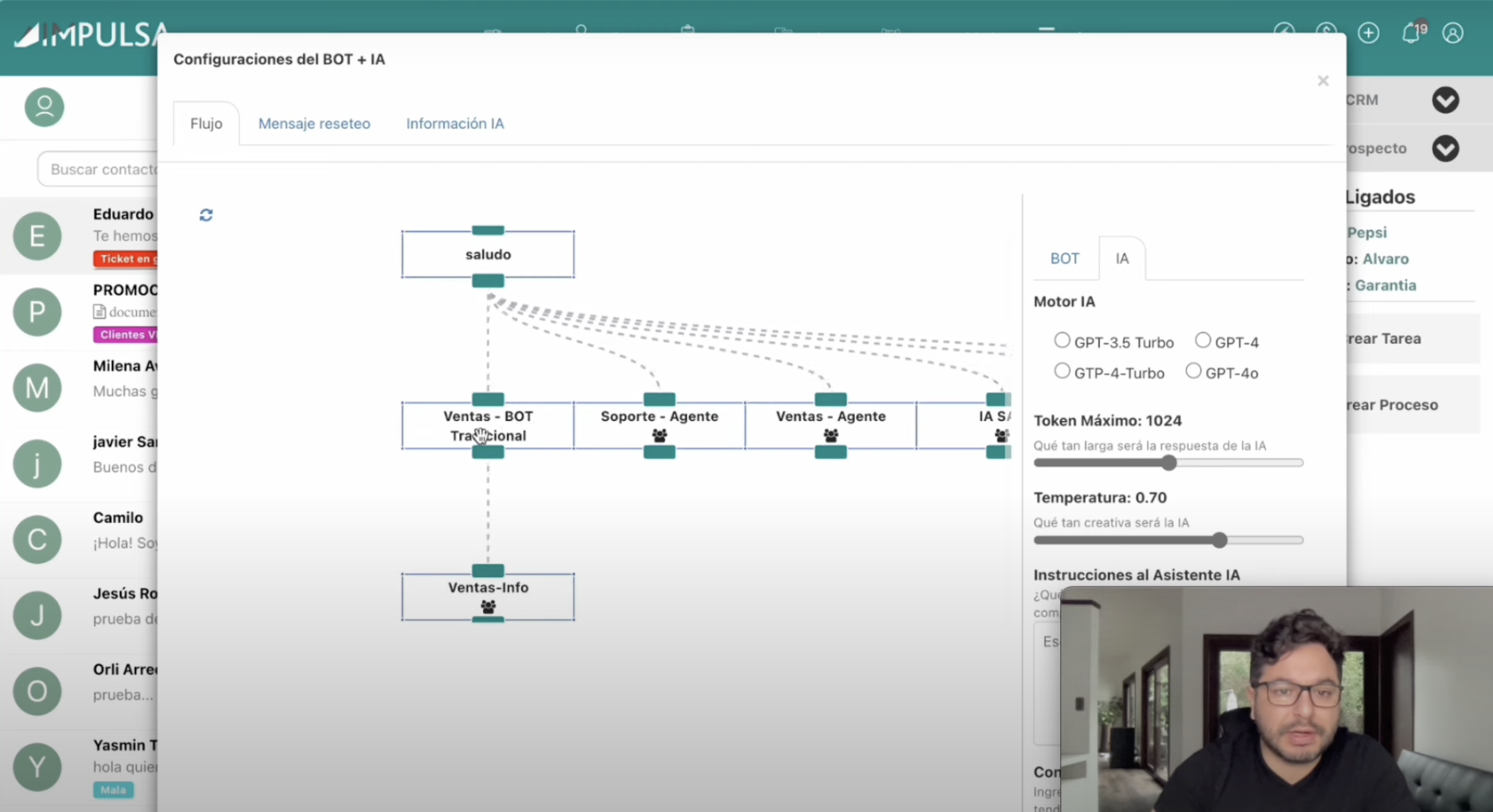Viewport: 1493px width, 812px height.
Task: Select the Soporte - Agente node
Action: (x=659, y=425)
